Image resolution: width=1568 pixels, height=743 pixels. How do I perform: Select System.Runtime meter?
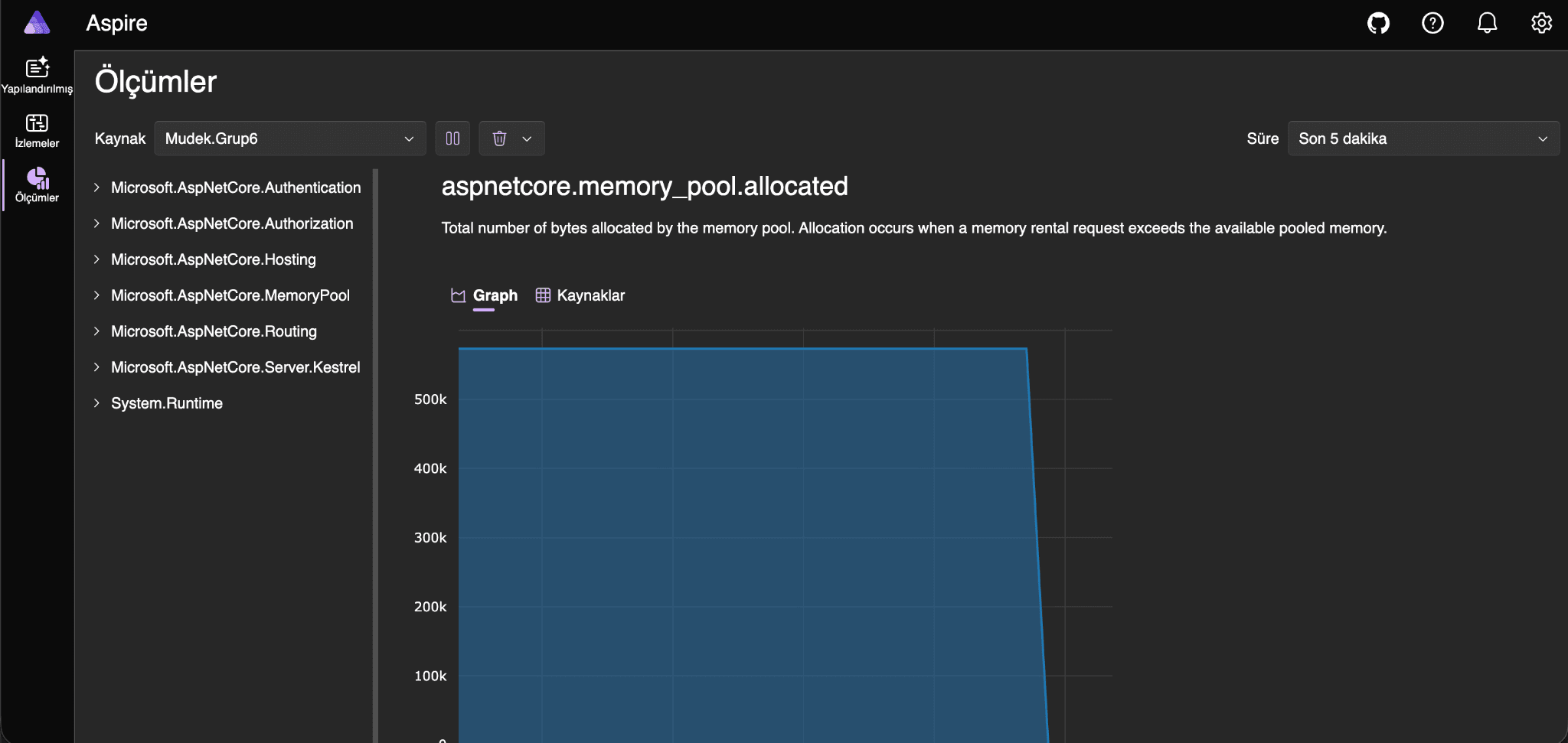(167, 403)
